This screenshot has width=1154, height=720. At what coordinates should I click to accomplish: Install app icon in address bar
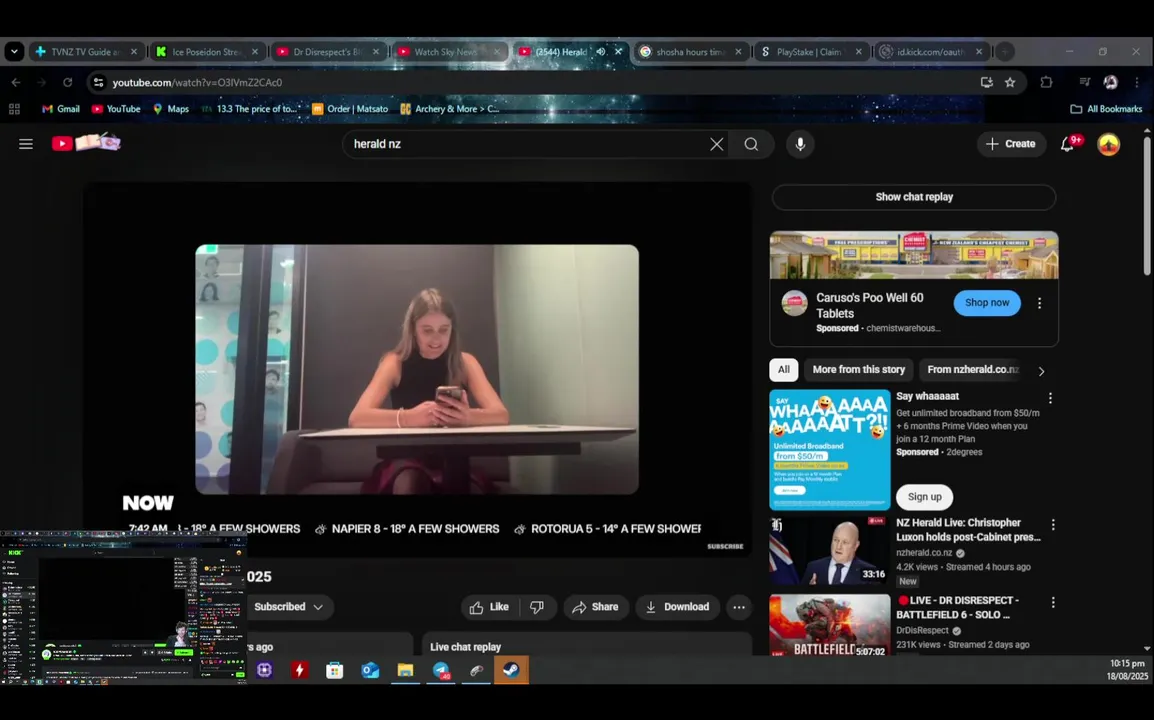click(986, 82)
